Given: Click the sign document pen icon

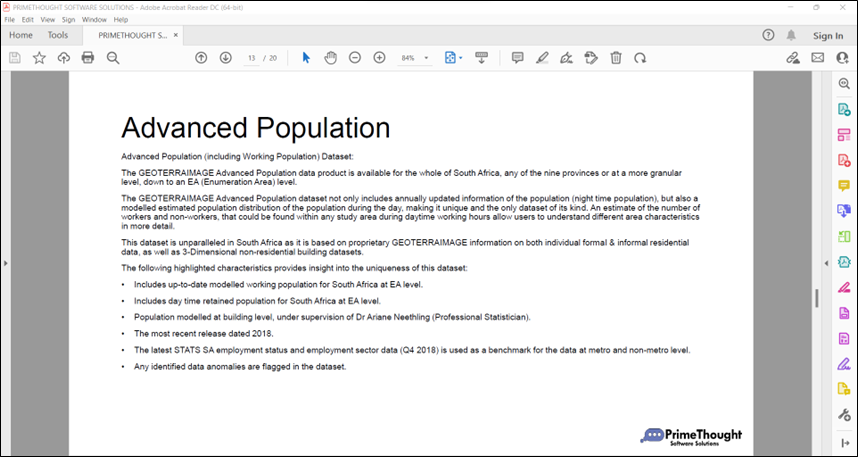Looking at the screenshot, I should tap(566, 58).
